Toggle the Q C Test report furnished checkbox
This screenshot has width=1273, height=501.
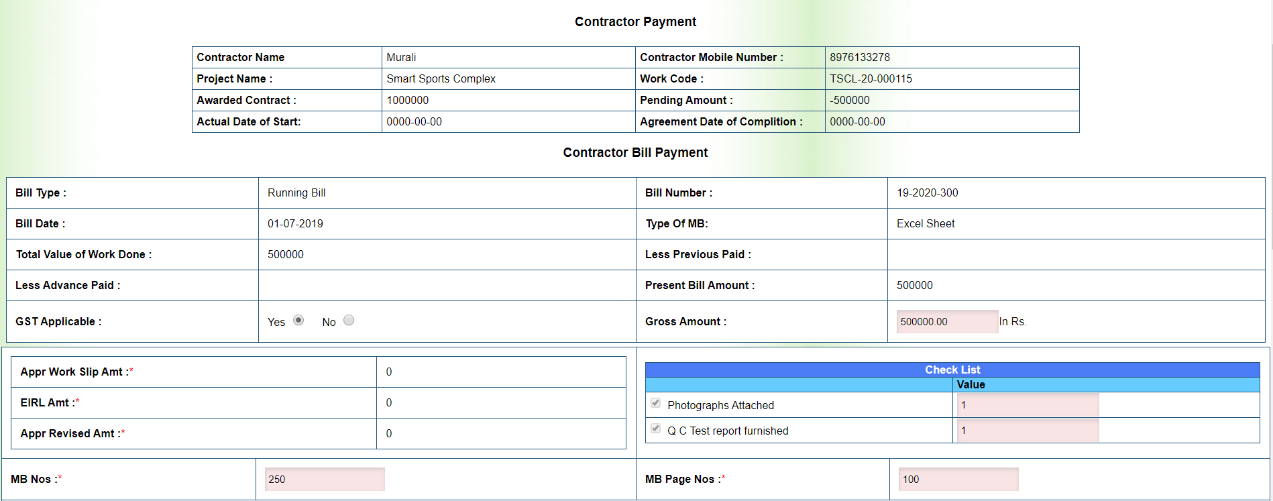[x=656, y=430]
